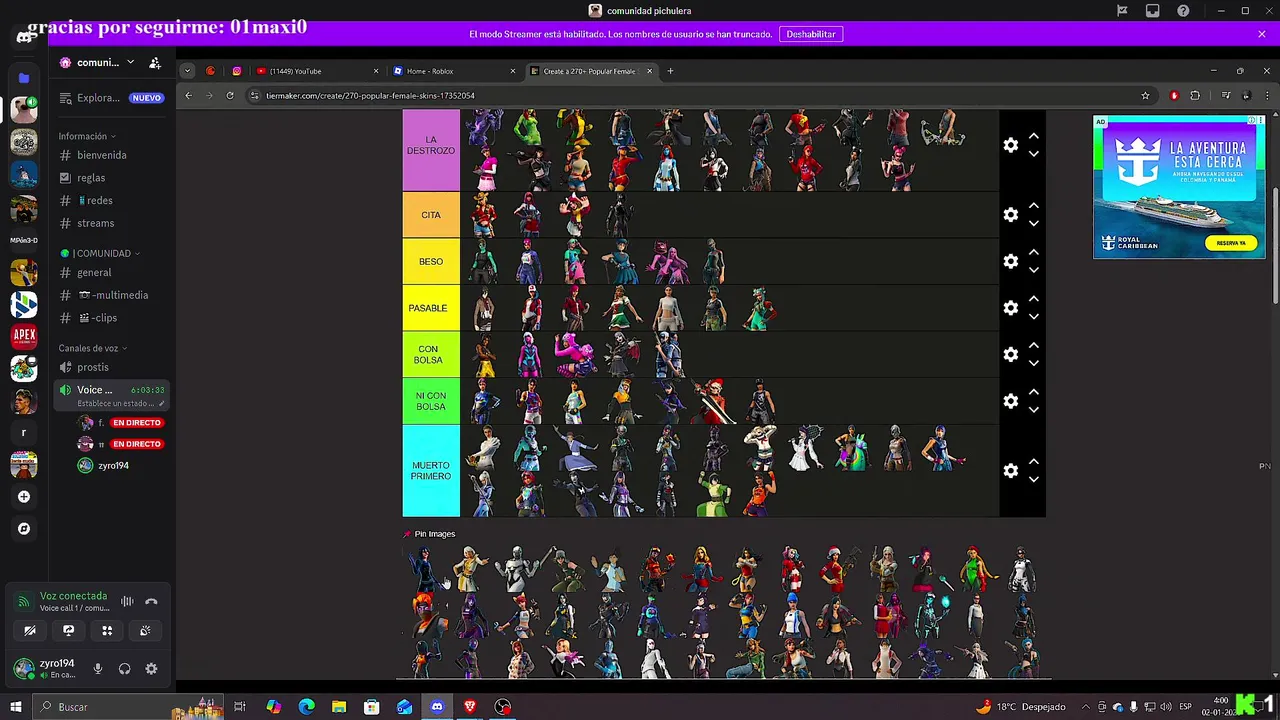This screenshot has width=1280, height=720.
Task: Click Deshabilitar to turn off Streamer mode
Action: click(810, 34)
